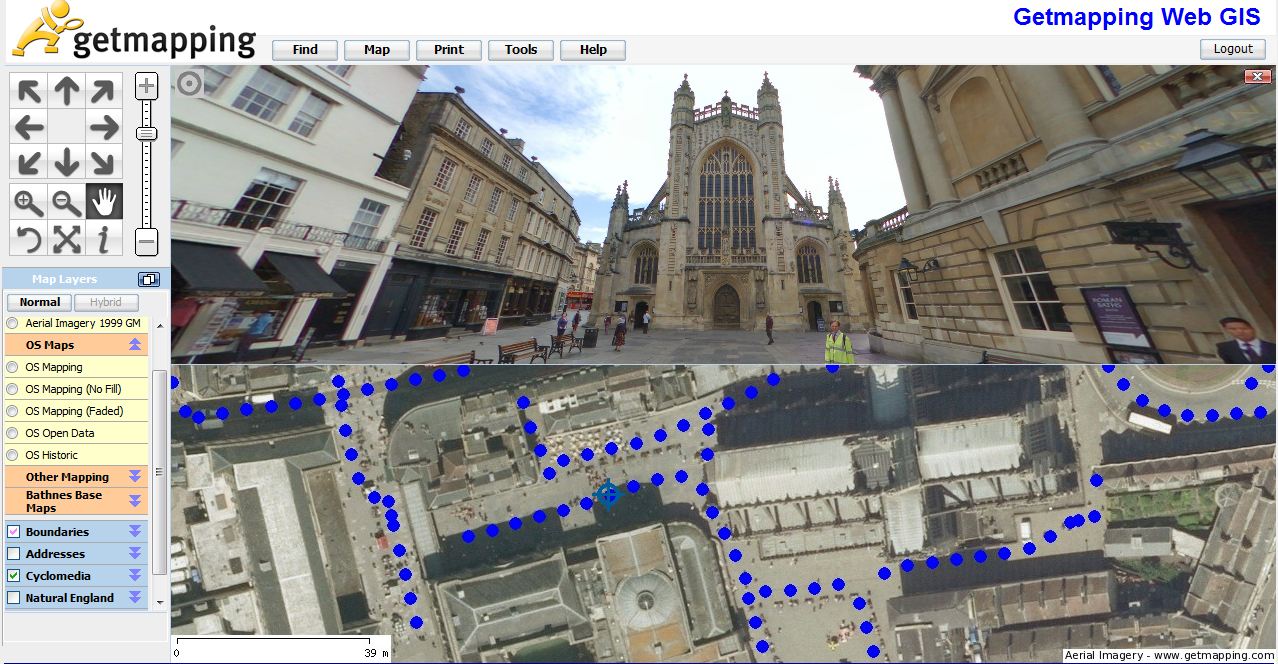Open the Tools menu
1278x664 pixels.
pyautogui.click(x=521, y=50)
